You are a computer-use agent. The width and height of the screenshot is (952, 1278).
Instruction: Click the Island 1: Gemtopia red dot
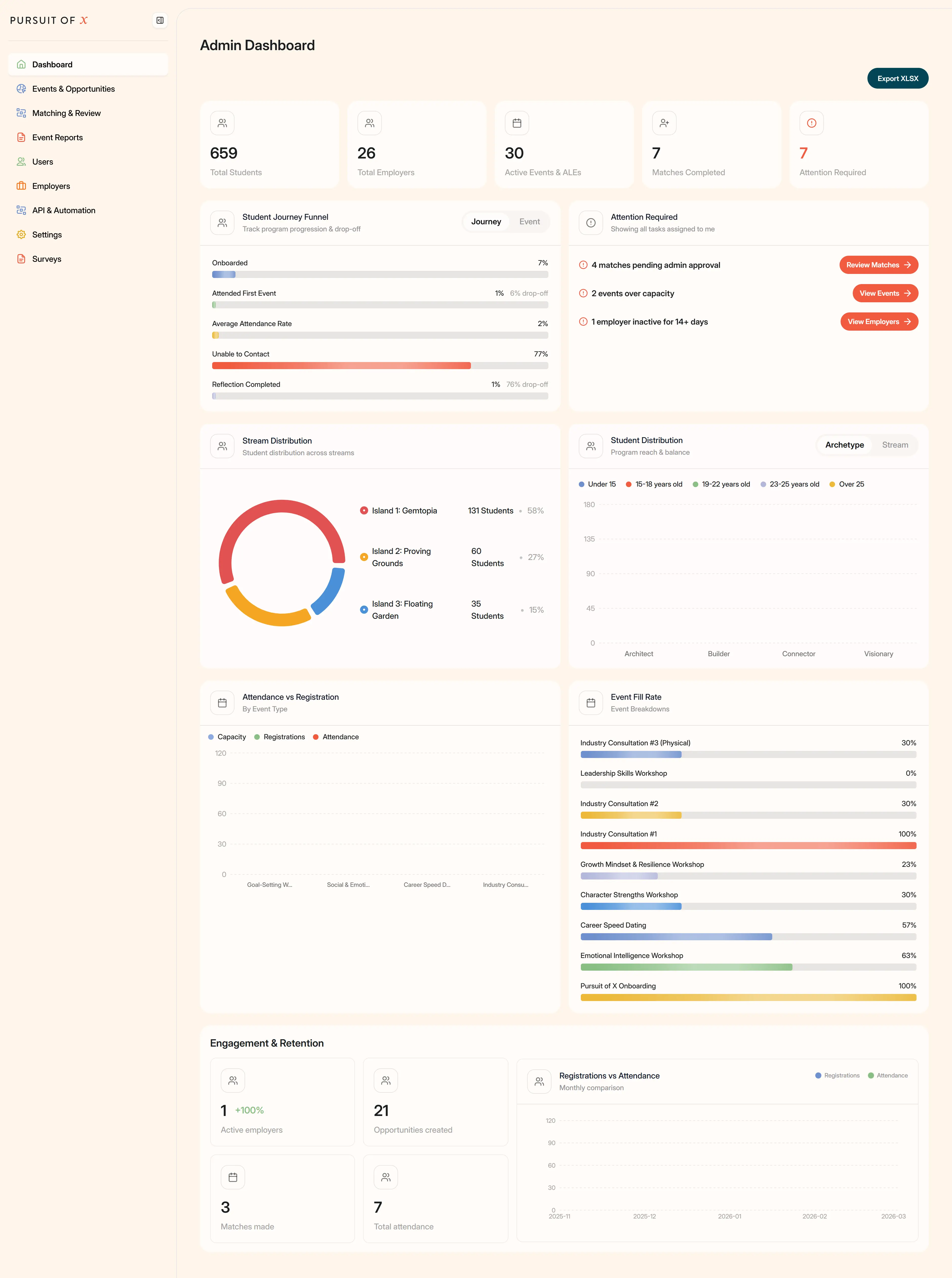[x=364, y=510]
